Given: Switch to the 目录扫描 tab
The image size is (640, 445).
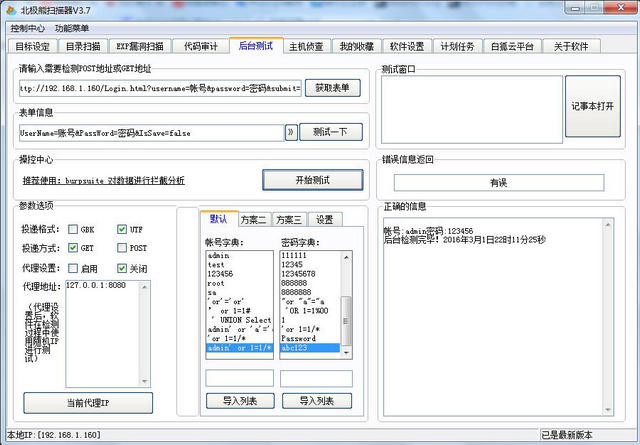Looking at the screenshot, I should 83,47.
